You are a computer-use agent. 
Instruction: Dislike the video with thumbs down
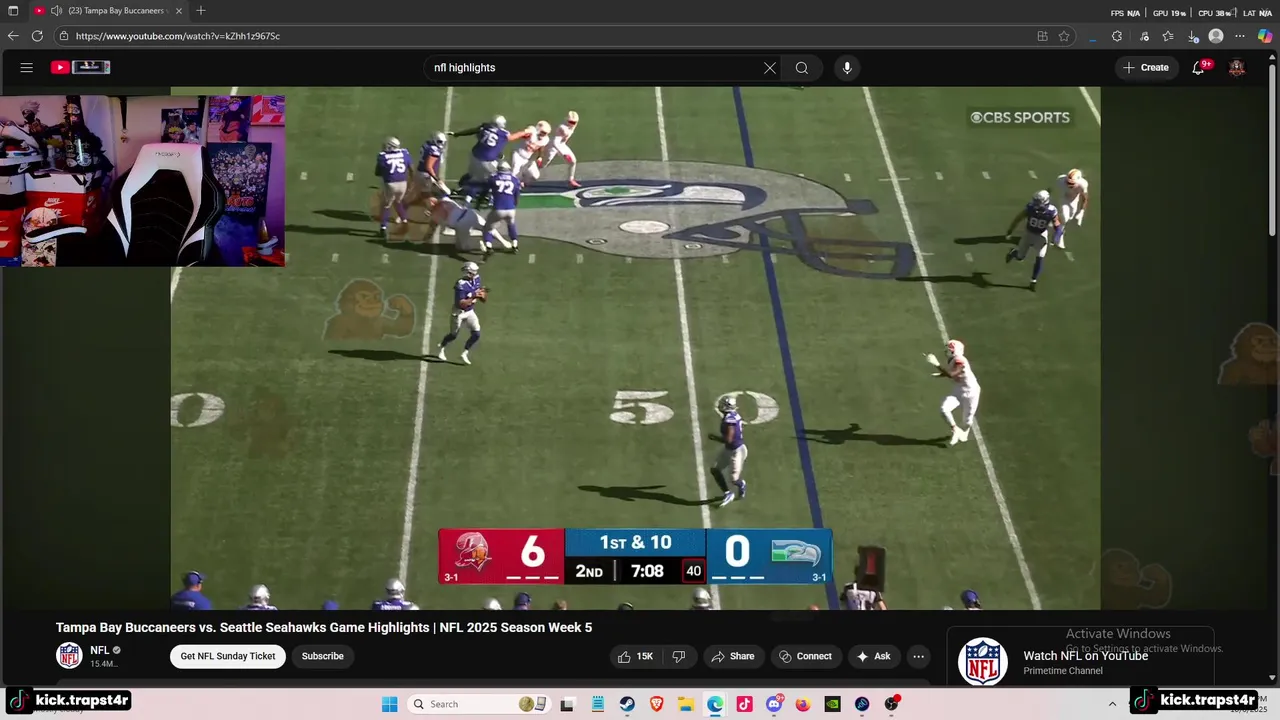(x=679, y=656)
